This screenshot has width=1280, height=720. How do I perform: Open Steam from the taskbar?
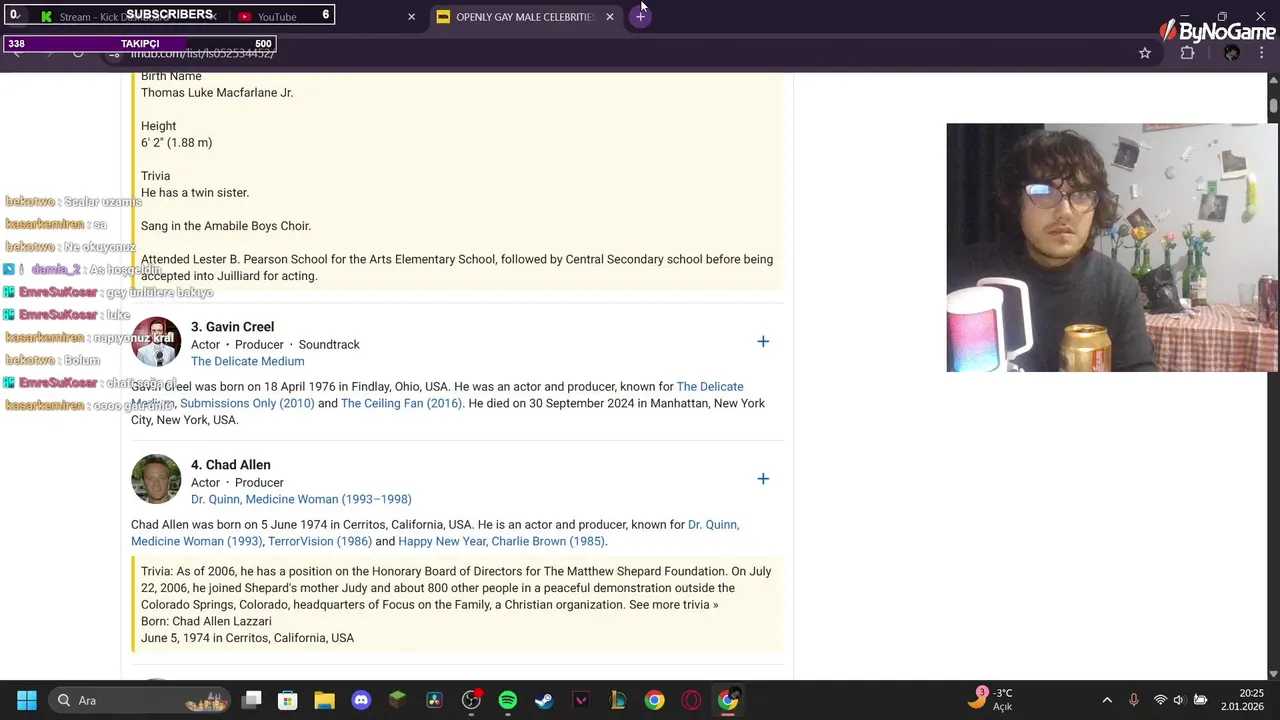[x=544, y=700]
